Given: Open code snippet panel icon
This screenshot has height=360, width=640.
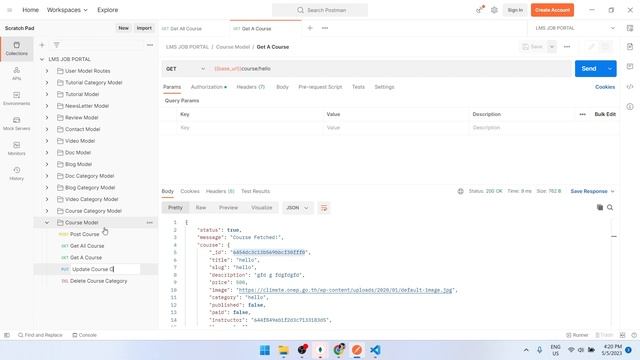Looking at the screenshot, I should 630,87.
